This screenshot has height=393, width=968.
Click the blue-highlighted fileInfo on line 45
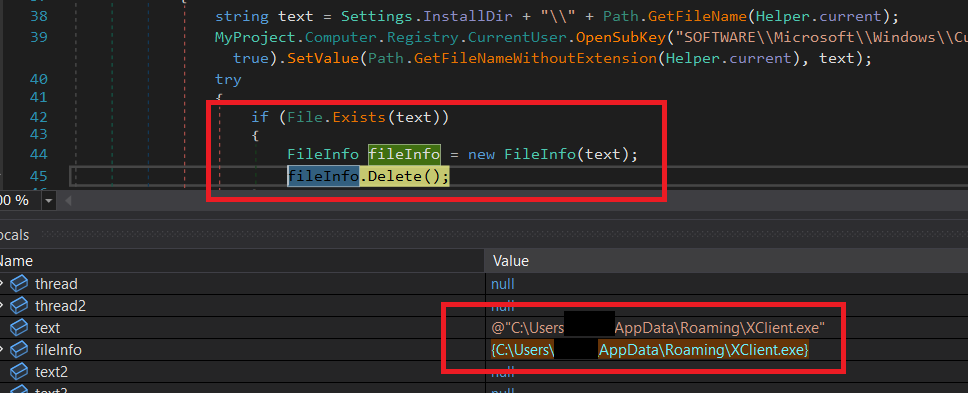tap(323, 176)
